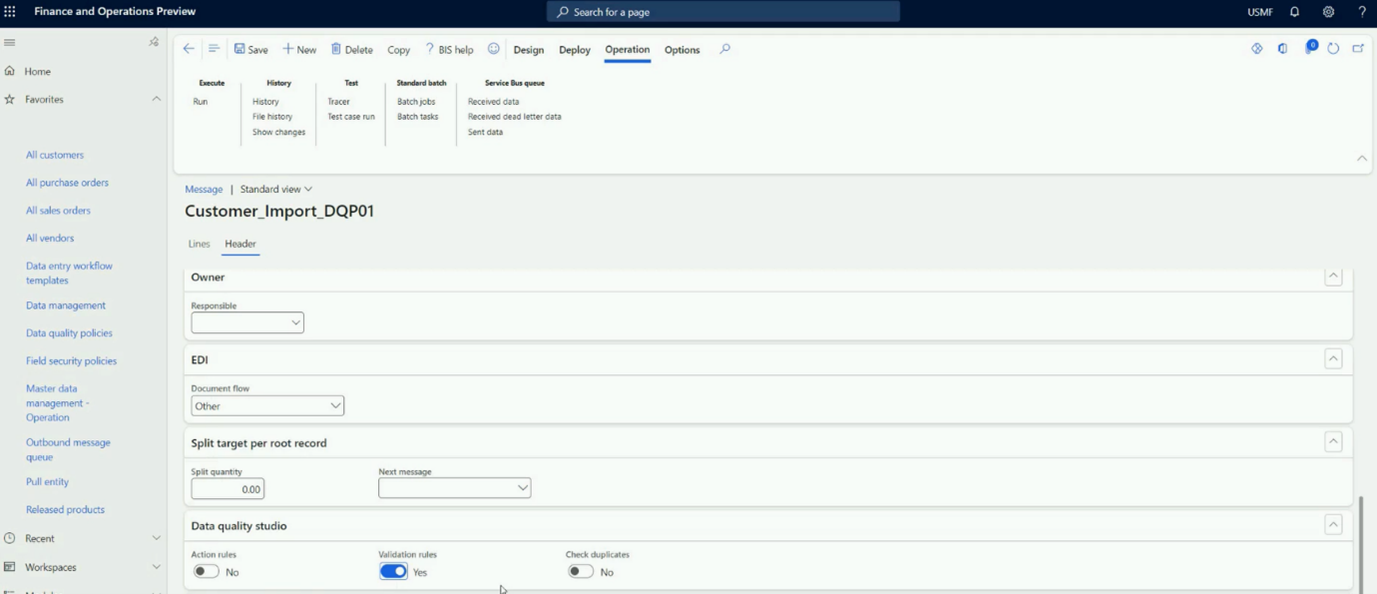Image resolution: width=1377 pixels, height=594 pixels.
Task: Collapse the Owner section
Action: 1333,276
